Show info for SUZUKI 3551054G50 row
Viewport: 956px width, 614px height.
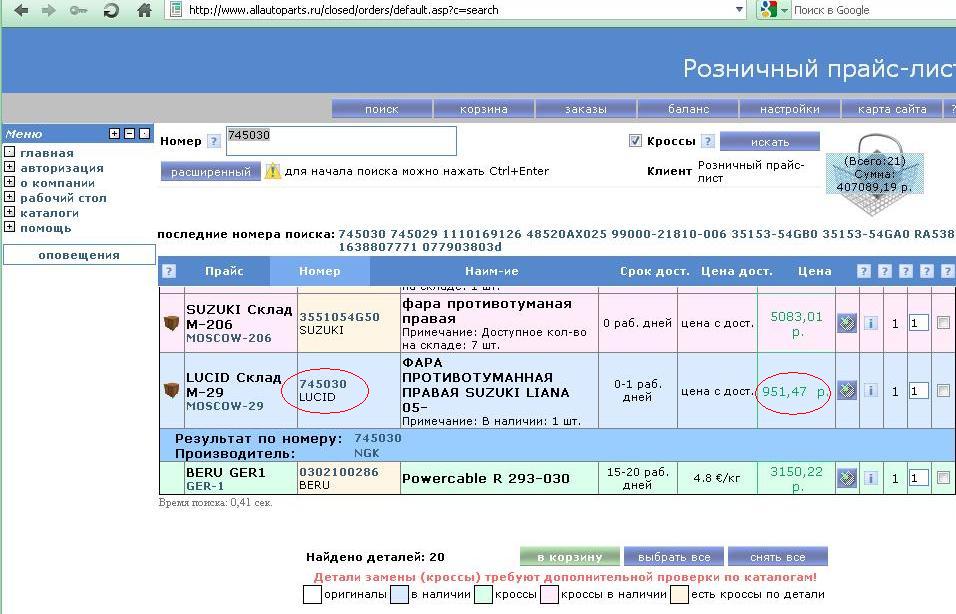pos(871,323)
